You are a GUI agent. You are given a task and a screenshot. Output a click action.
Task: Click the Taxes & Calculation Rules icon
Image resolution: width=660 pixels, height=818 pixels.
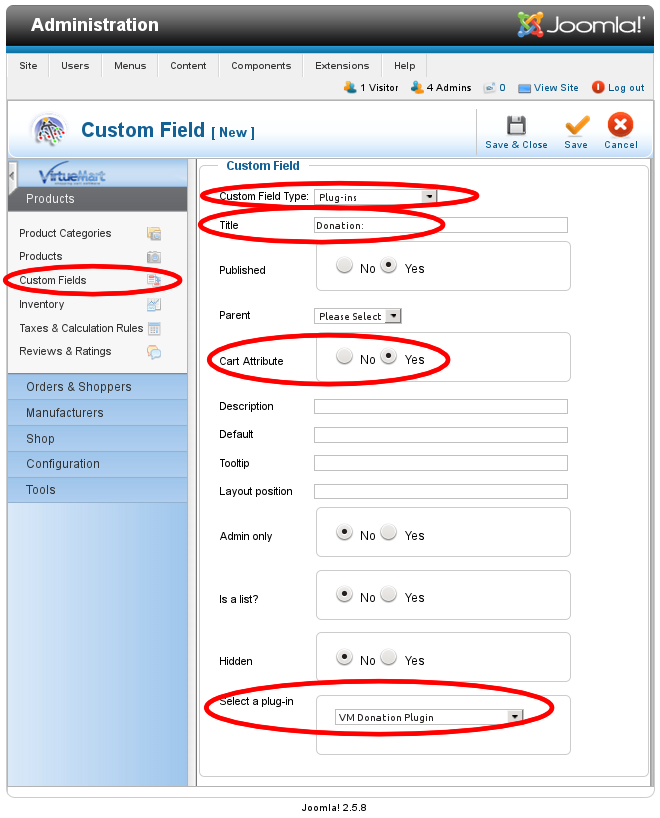tap(154, 329)
